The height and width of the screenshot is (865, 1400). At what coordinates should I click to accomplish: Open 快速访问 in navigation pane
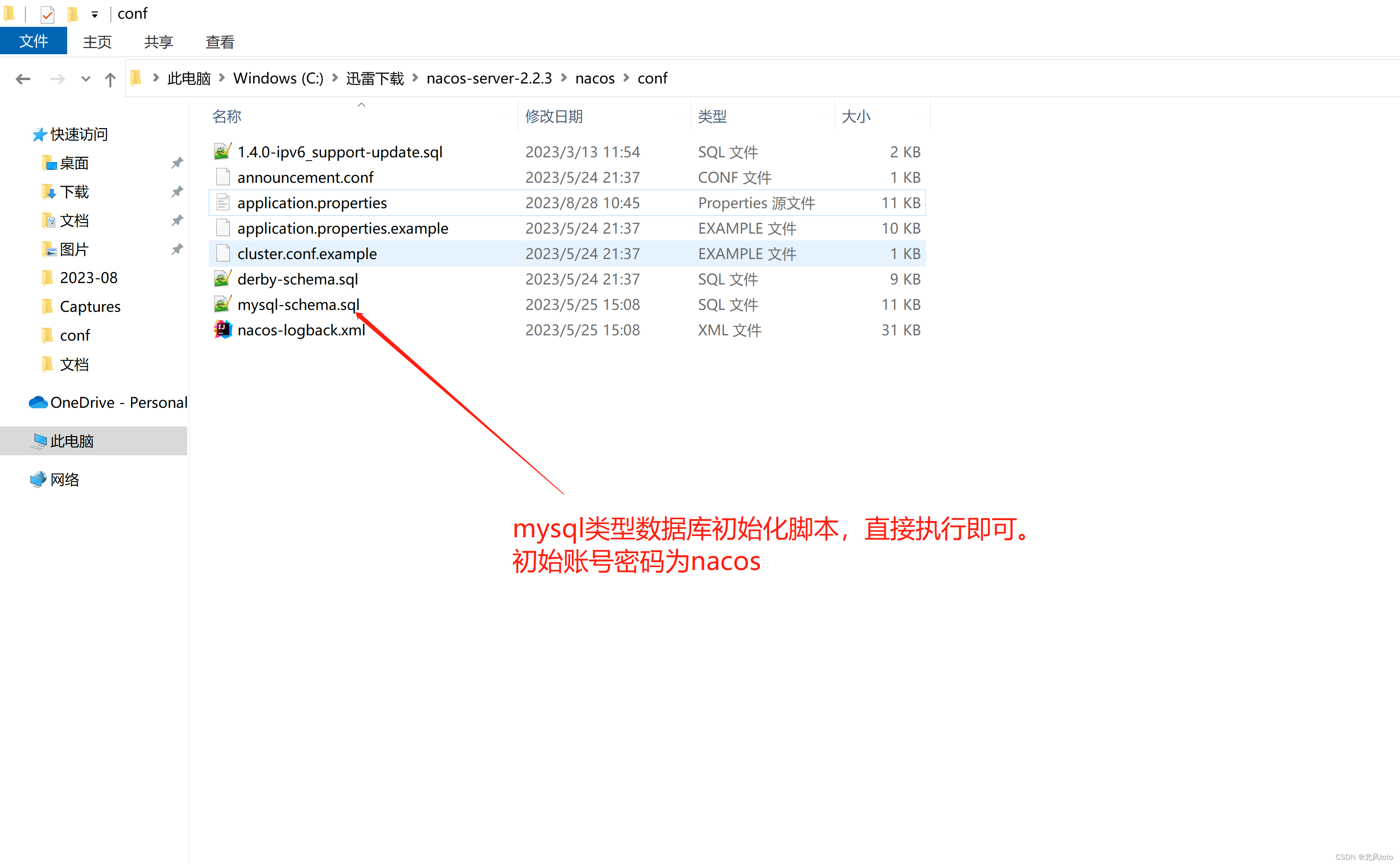click(79, 134)
